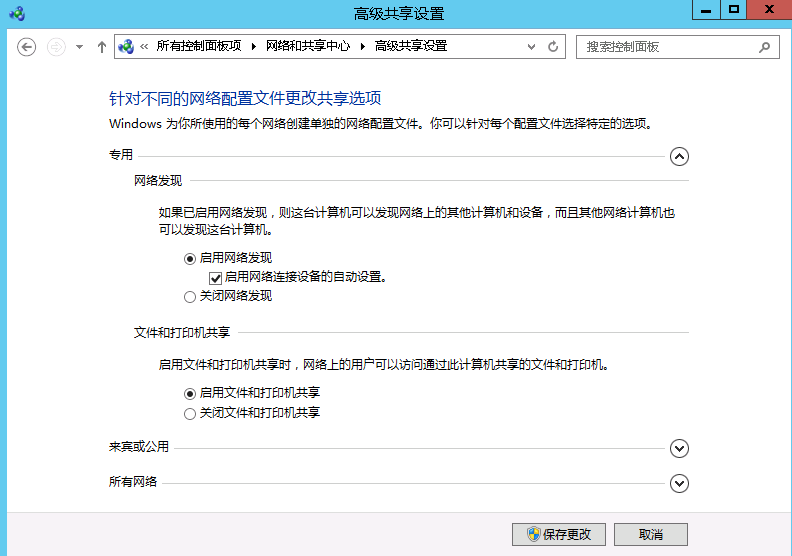Click the search magnifier icon
Viewport: 792px width, 556px height.
[765, 47]
